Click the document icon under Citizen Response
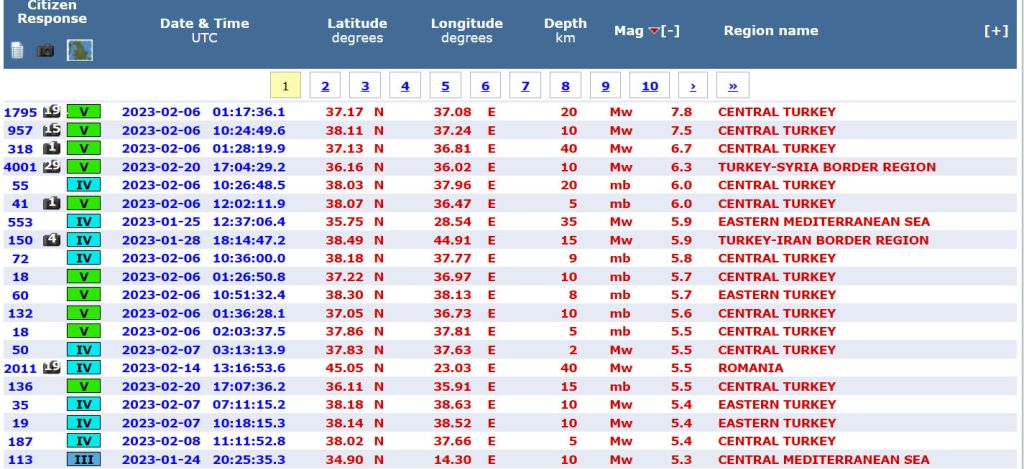The height and width of the screenshot is (469, 1024). coord(17,50)
